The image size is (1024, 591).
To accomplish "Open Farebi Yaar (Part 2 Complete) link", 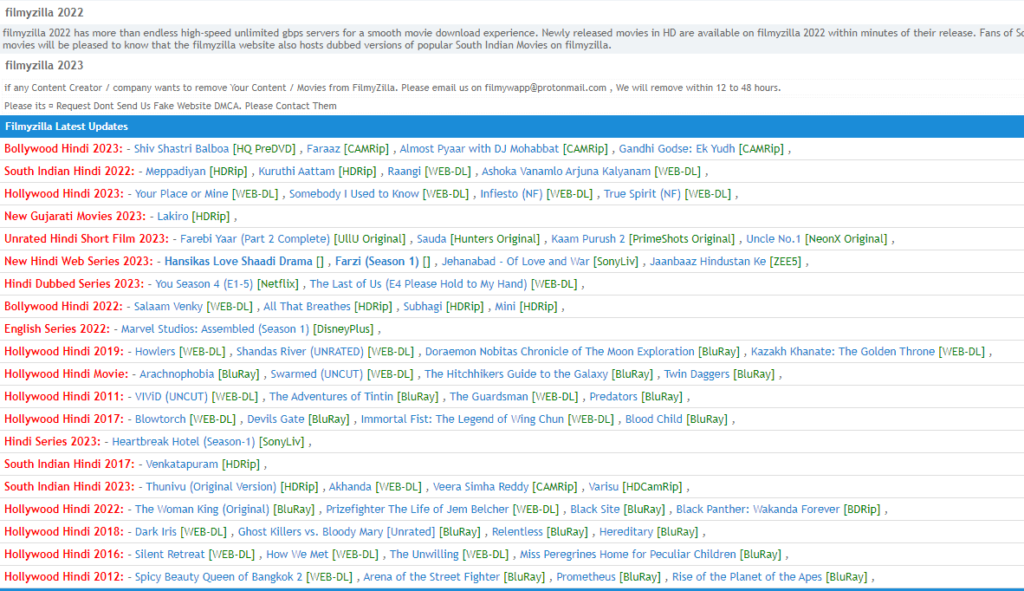I will [x=255, y=239].
